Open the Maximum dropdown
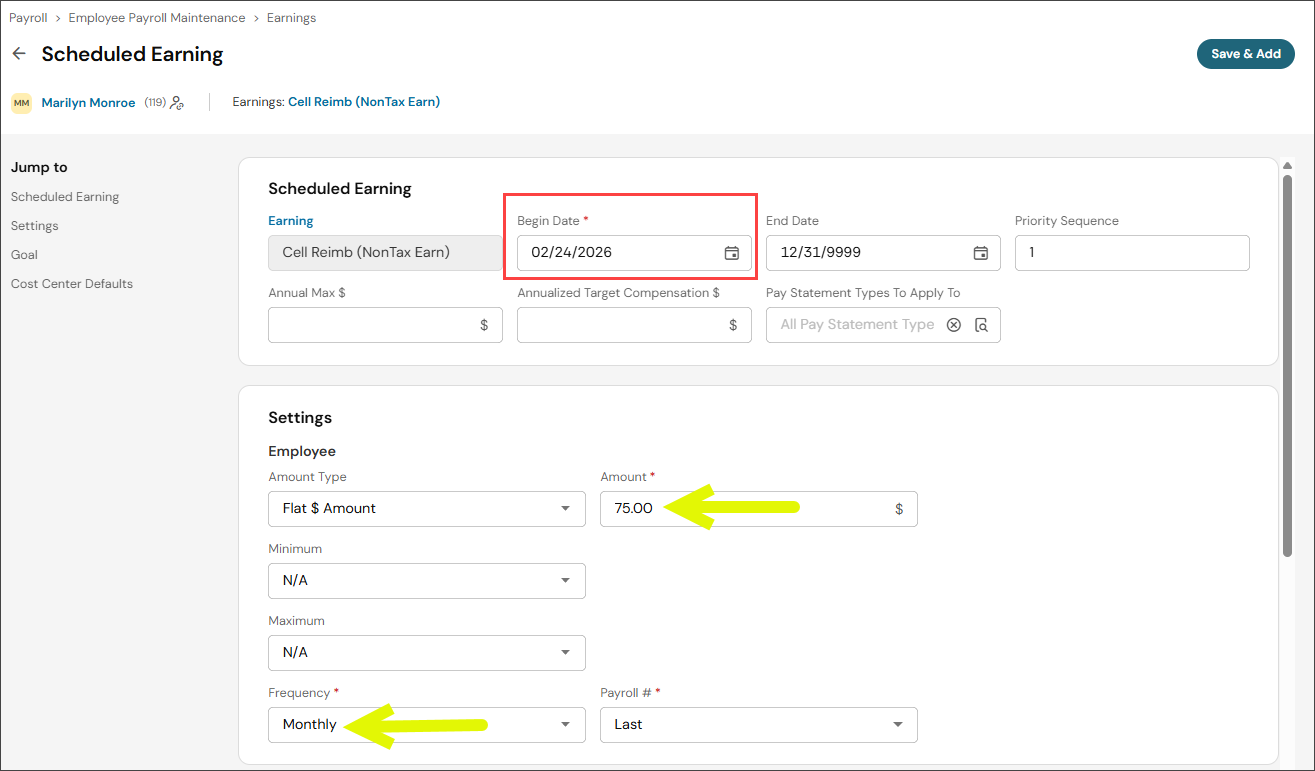This screenshot has width=1315, height=771. click(x=427, y=653)
